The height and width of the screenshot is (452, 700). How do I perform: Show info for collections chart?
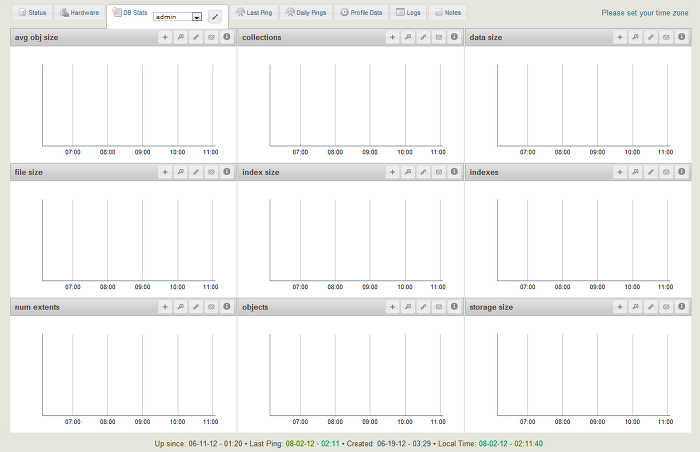[454, 37]
